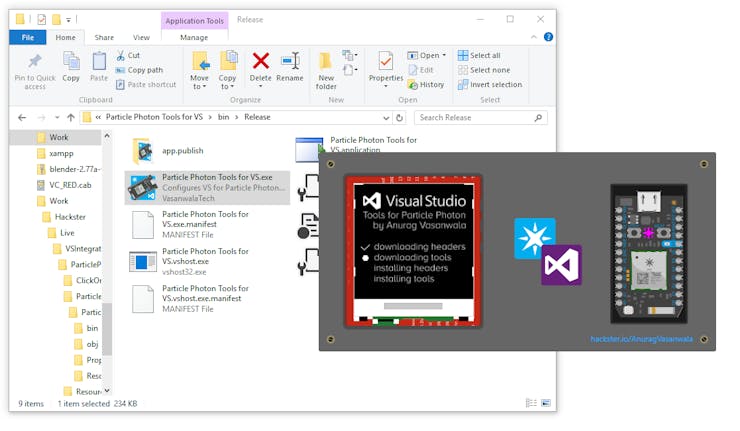The width and height of the screenshot is (740, 431).
Task: Select Particle Photon Tools for VS.vshost.exe.manifest
Action: pyautogui.click(x=208, y=299)
